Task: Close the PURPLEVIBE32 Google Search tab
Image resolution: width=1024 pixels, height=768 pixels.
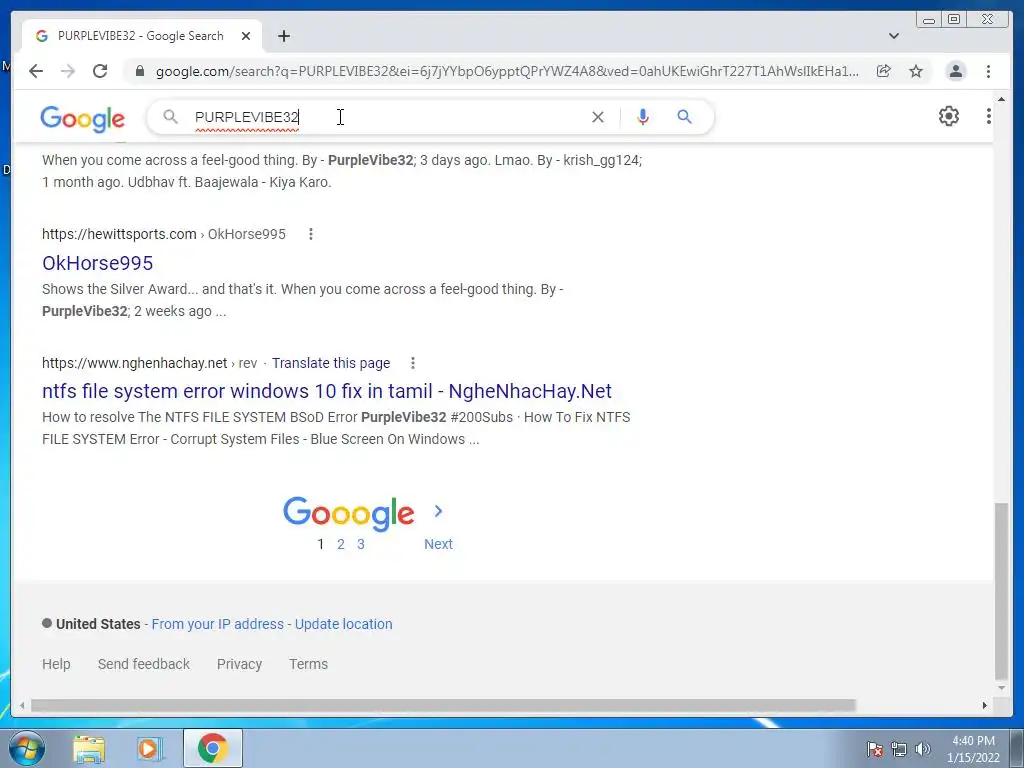Action: point(246,36)
